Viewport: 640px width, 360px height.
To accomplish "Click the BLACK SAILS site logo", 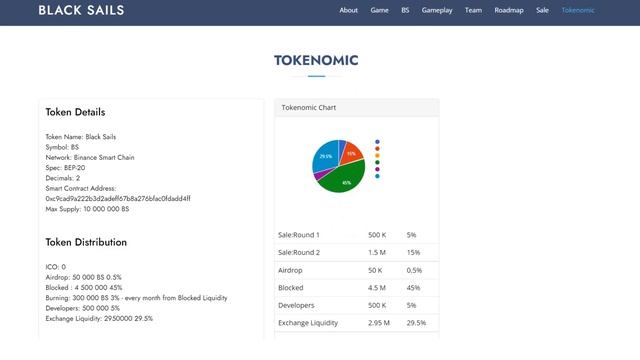I will (x=81, y=10).
